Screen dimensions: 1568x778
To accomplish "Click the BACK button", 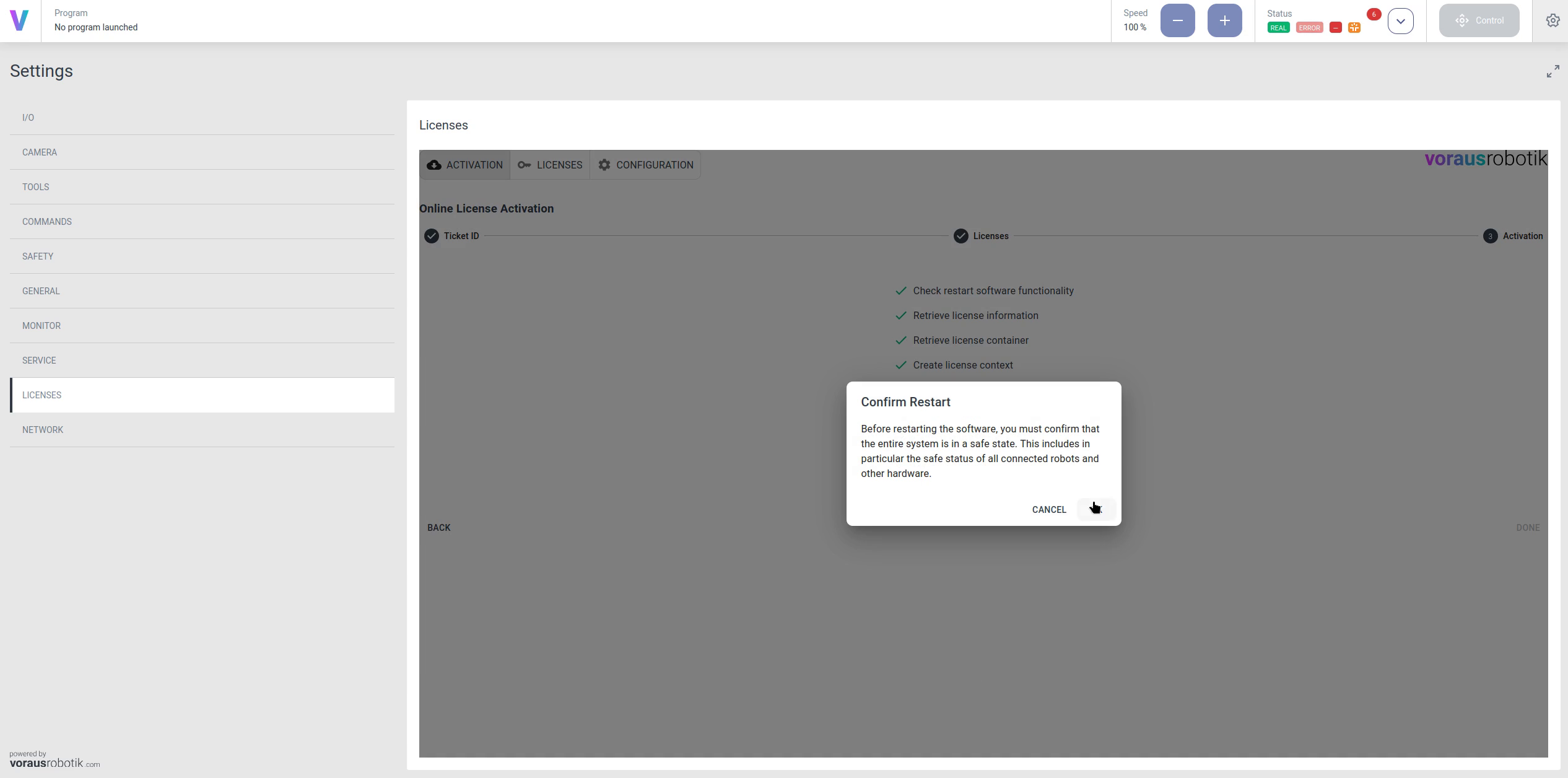I will [x=438, y=528].
